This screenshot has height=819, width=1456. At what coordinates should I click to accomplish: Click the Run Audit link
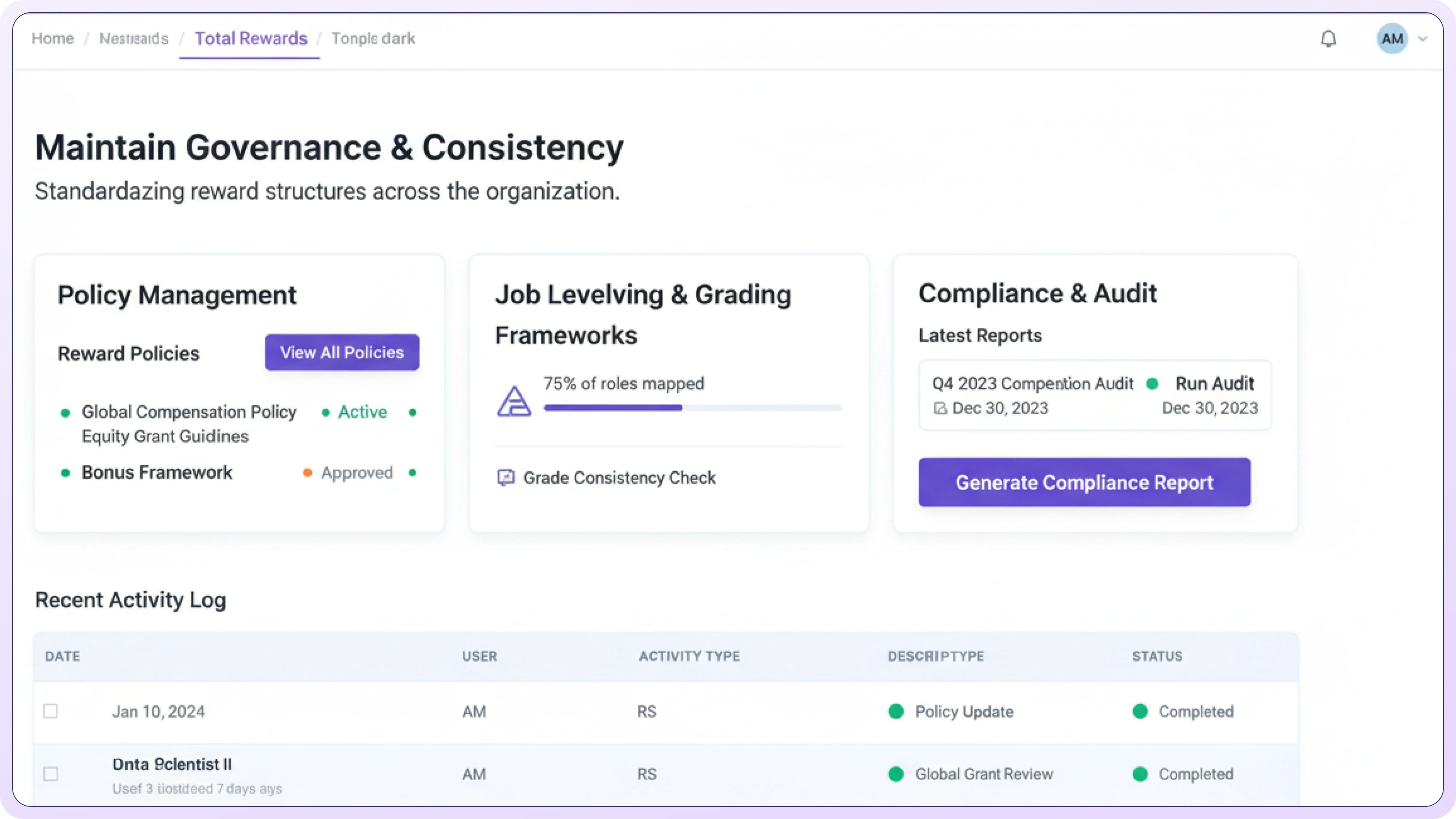[x=1214, y=384]
